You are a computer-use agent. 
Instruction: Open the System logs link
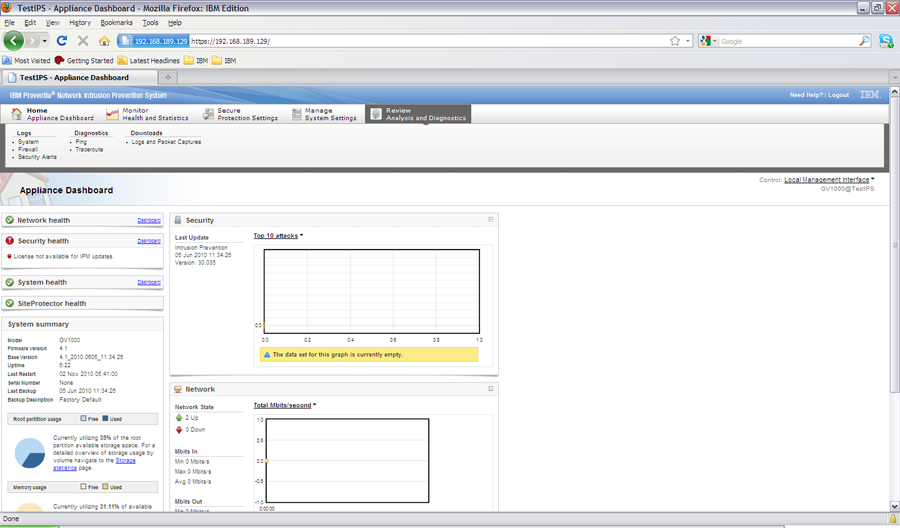(x=28, y=142)
